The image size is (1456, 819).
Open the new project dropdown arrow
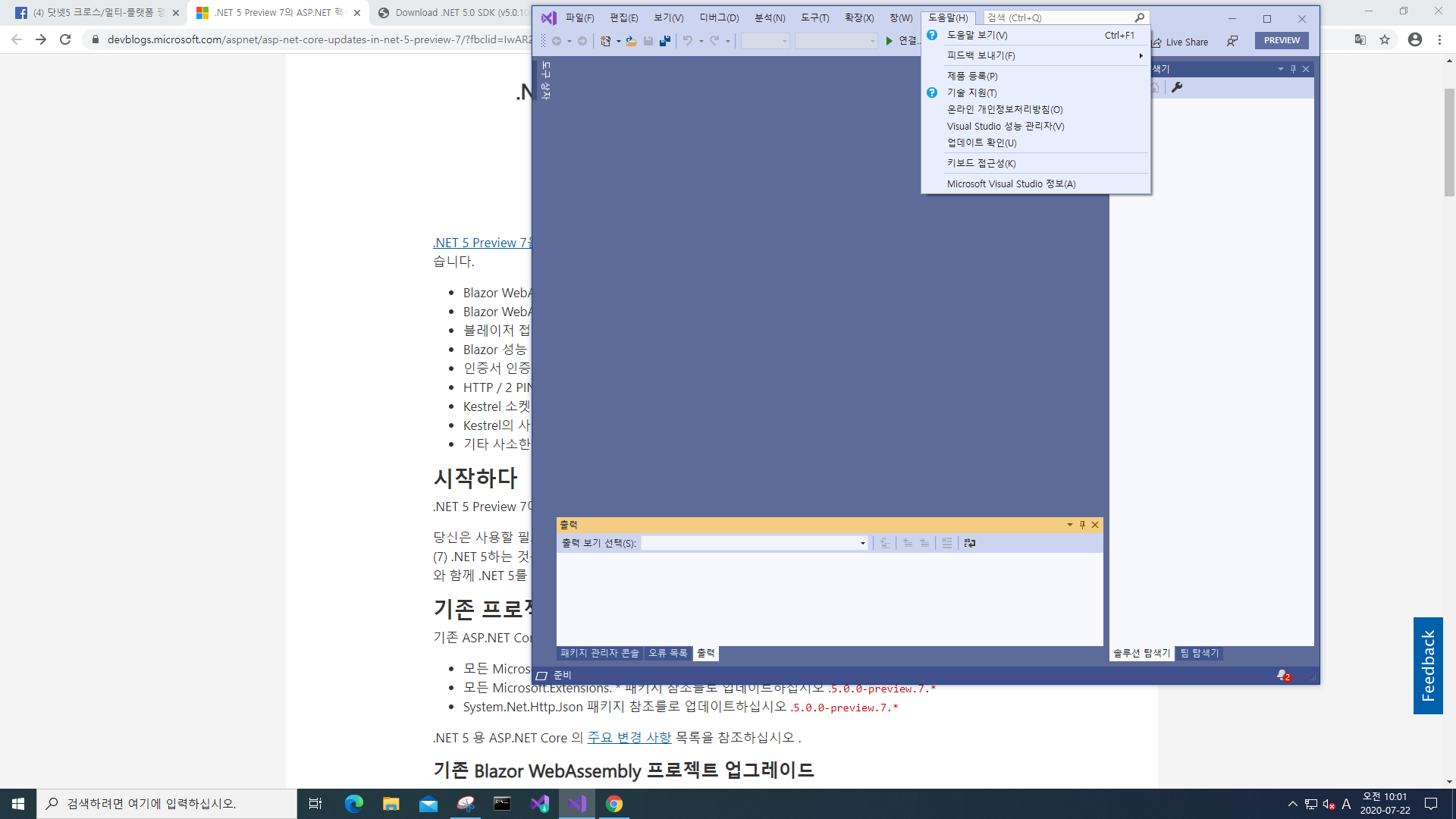619,41
